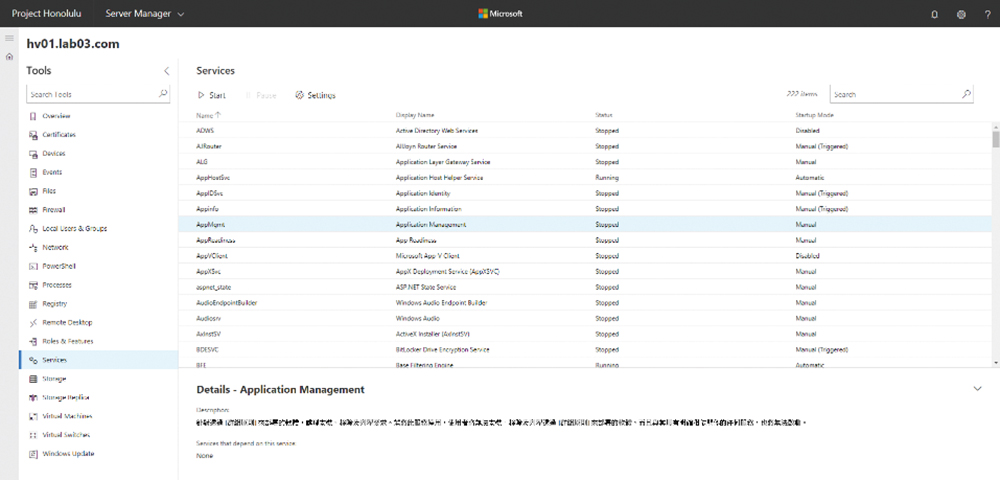Click the Virtual Switches tool icon

click(x=33, y=435)
